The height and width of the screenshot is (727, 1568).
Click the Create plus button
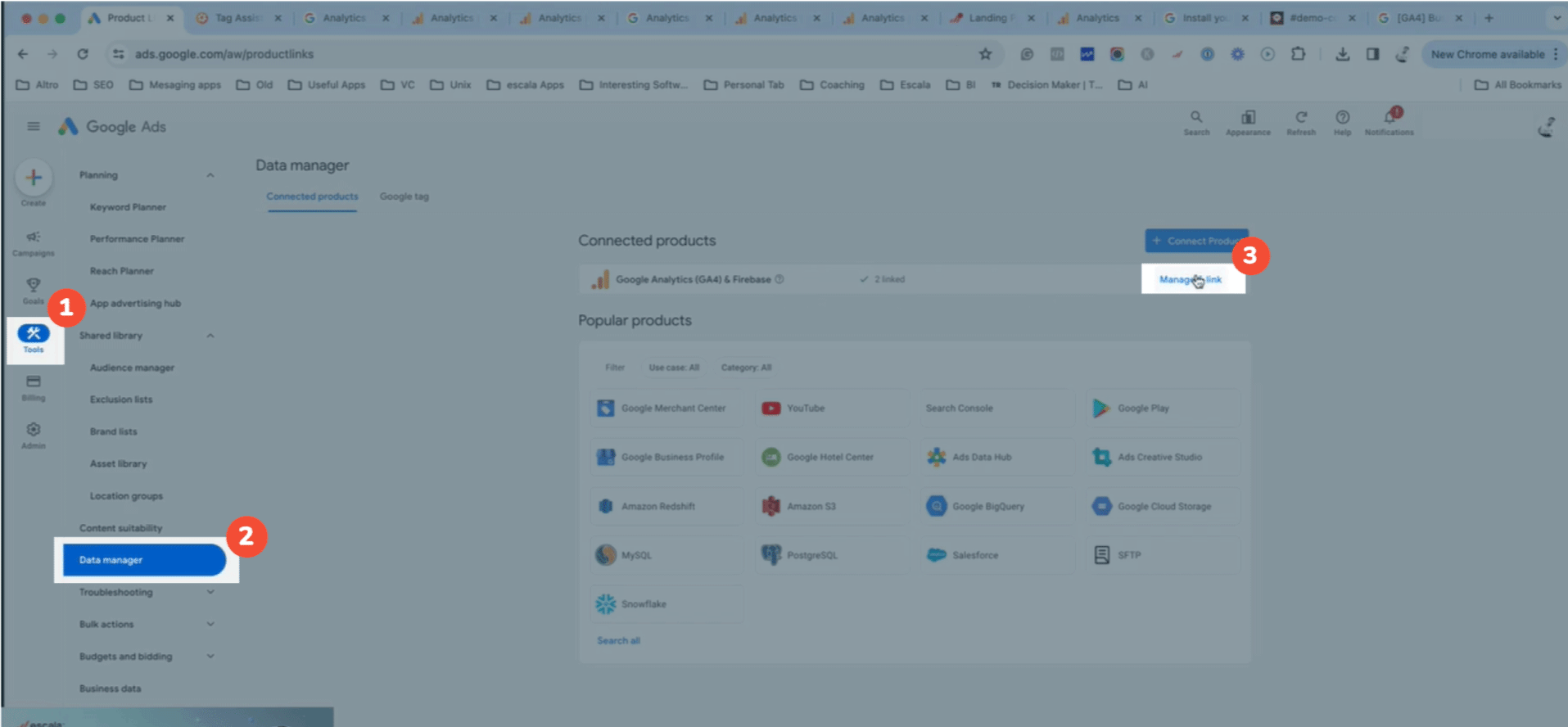(x=34, y=178)
